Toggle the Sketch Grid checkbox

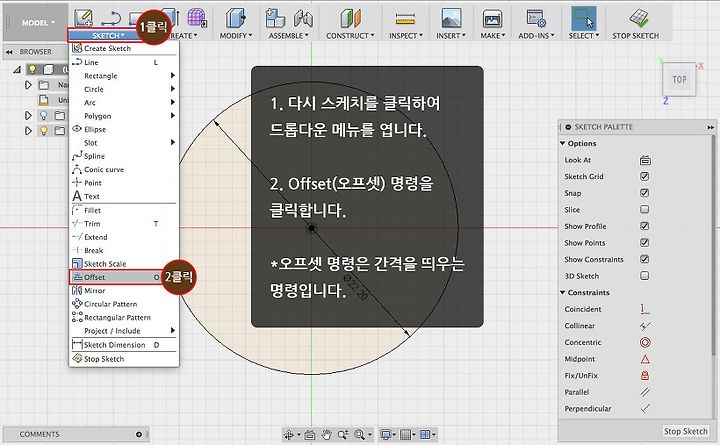click(x=645, y=176)
